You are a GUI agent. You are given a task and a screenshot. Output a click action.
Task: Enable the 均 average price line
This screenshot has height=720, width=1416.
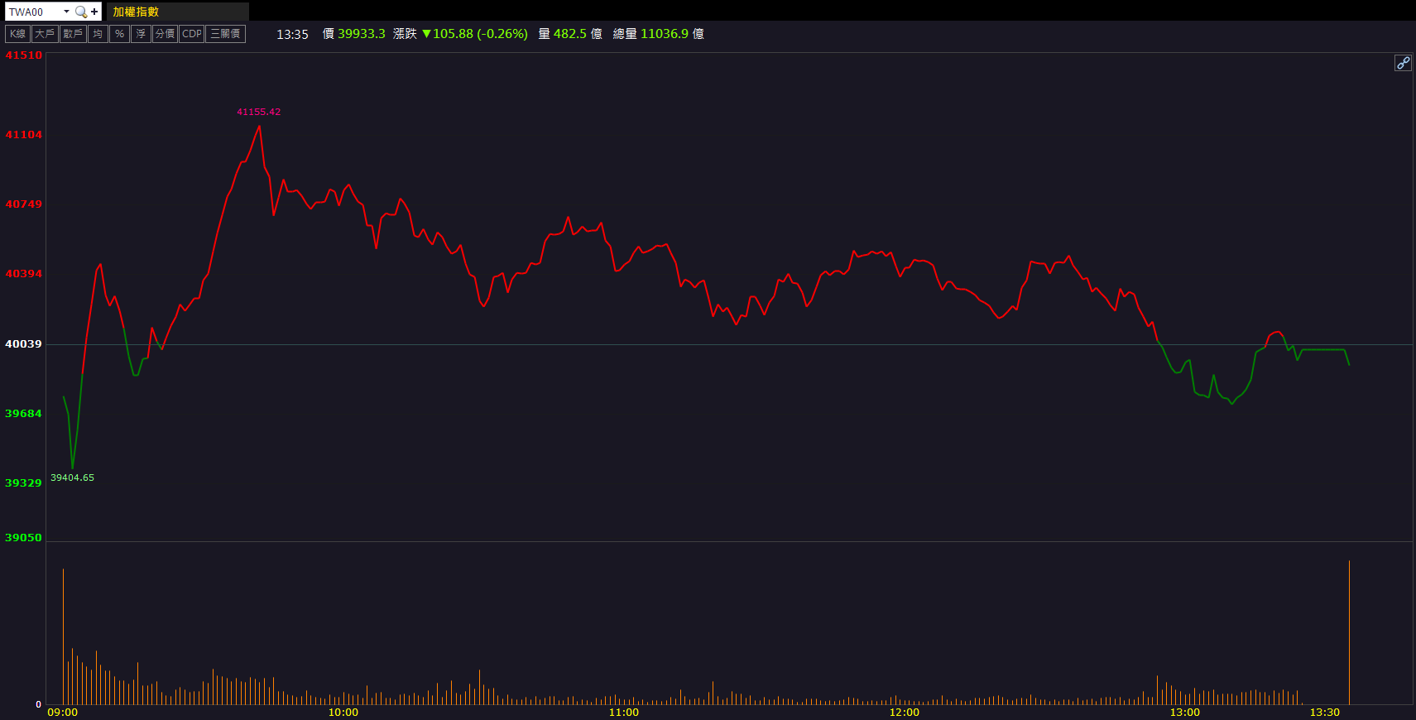97,34
